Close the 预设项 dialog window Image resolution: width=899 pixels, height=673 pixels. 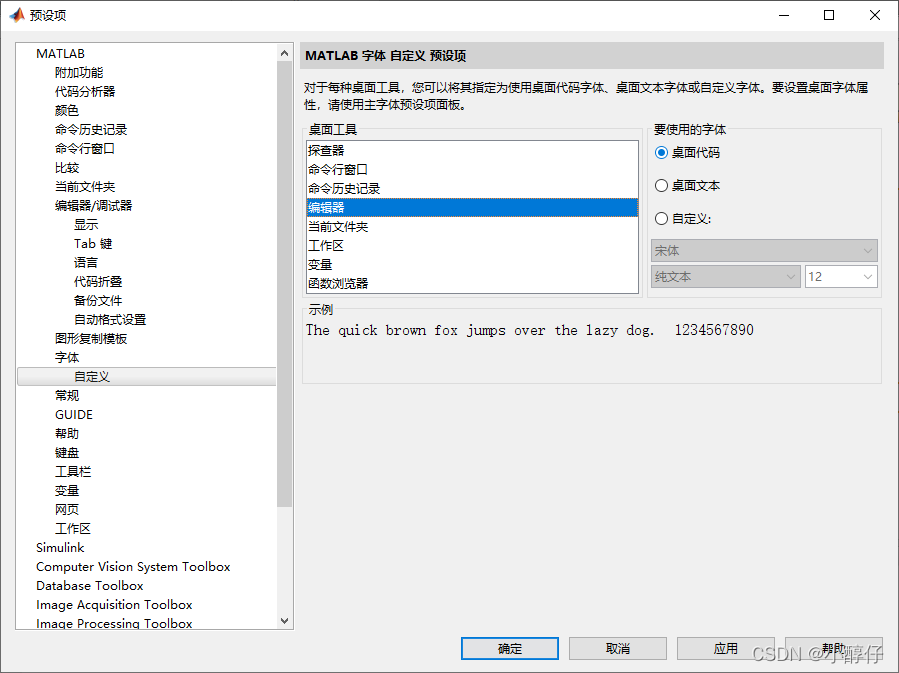pos(874,15)
